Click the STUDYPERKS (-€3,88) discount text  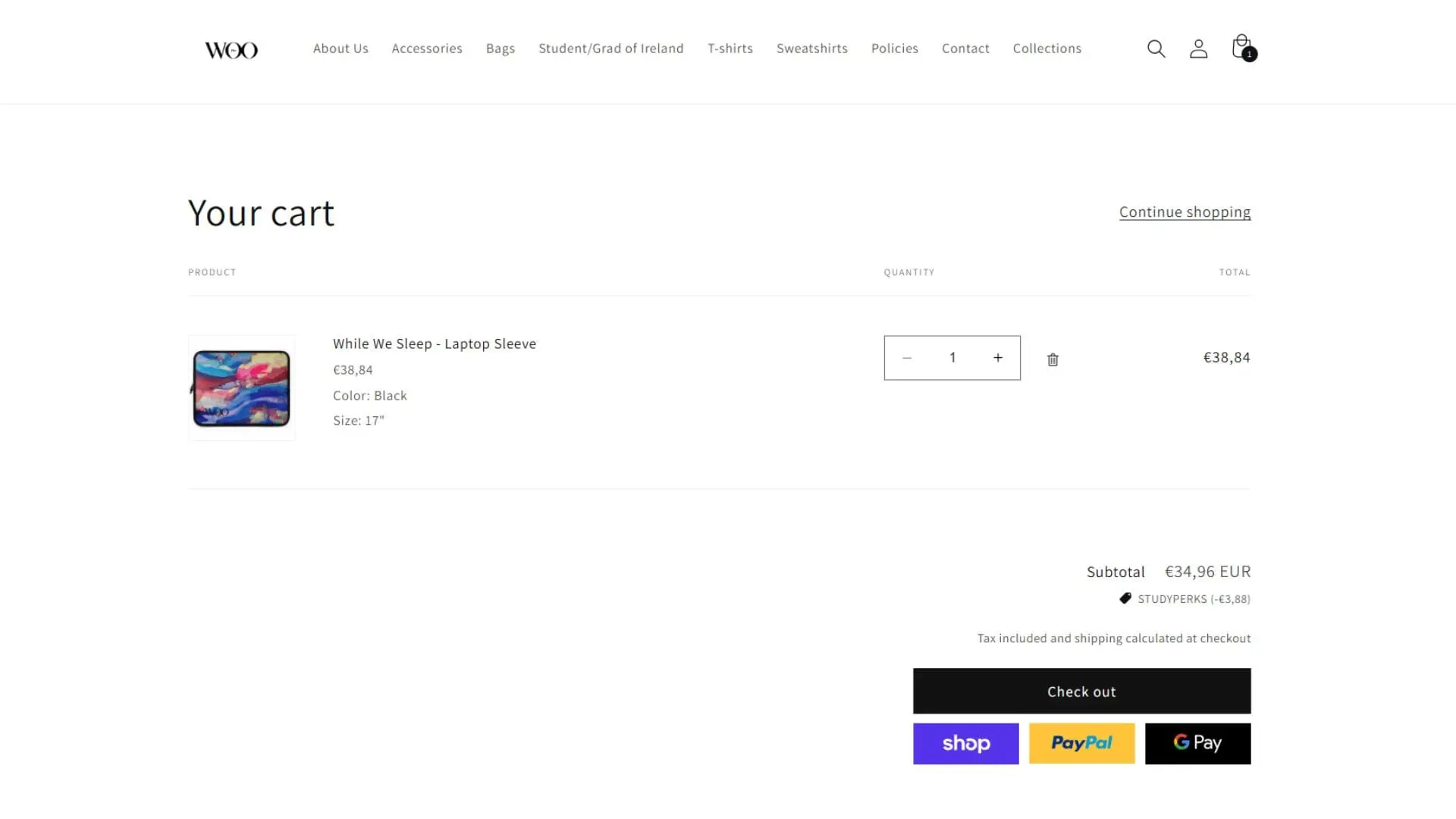(1194, 599)
